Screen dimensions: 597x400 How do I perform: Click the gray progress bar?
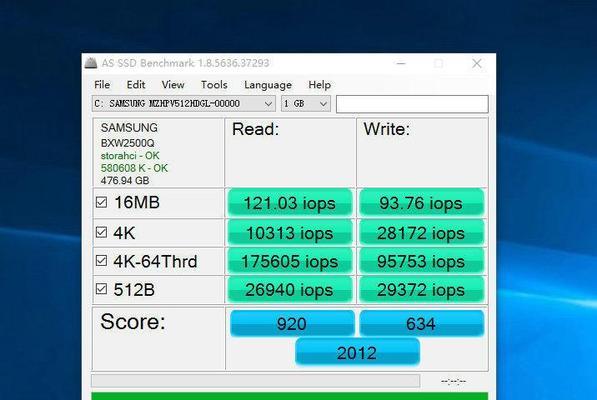(255, 381)
